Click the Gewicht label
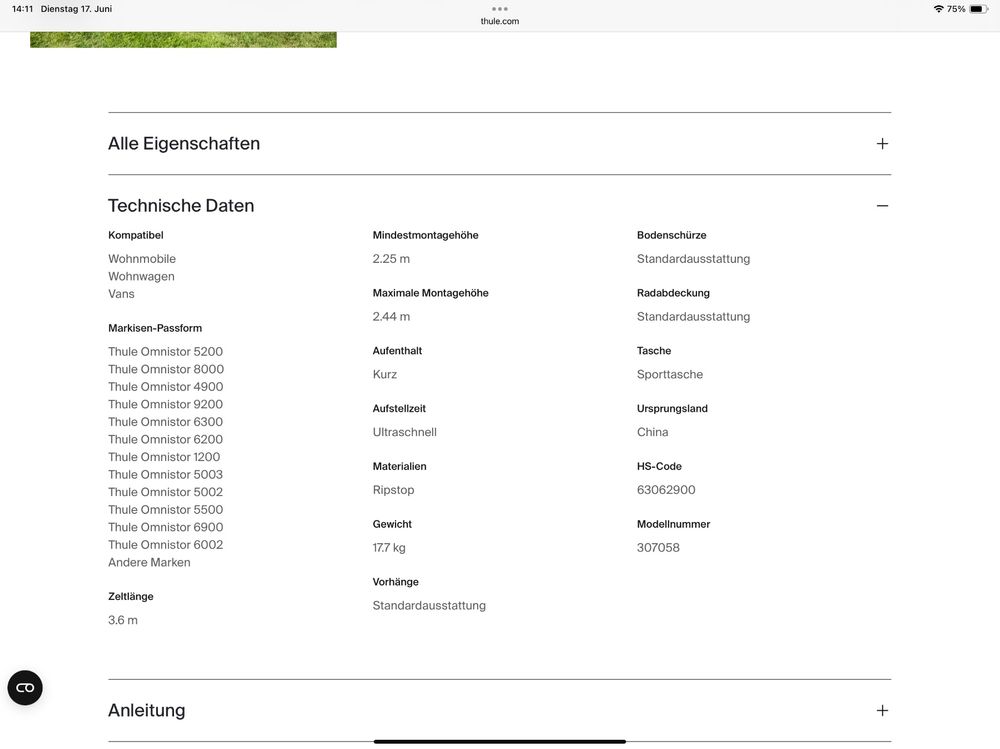Viewport: 1000px width, 749px height. (392, 524)
